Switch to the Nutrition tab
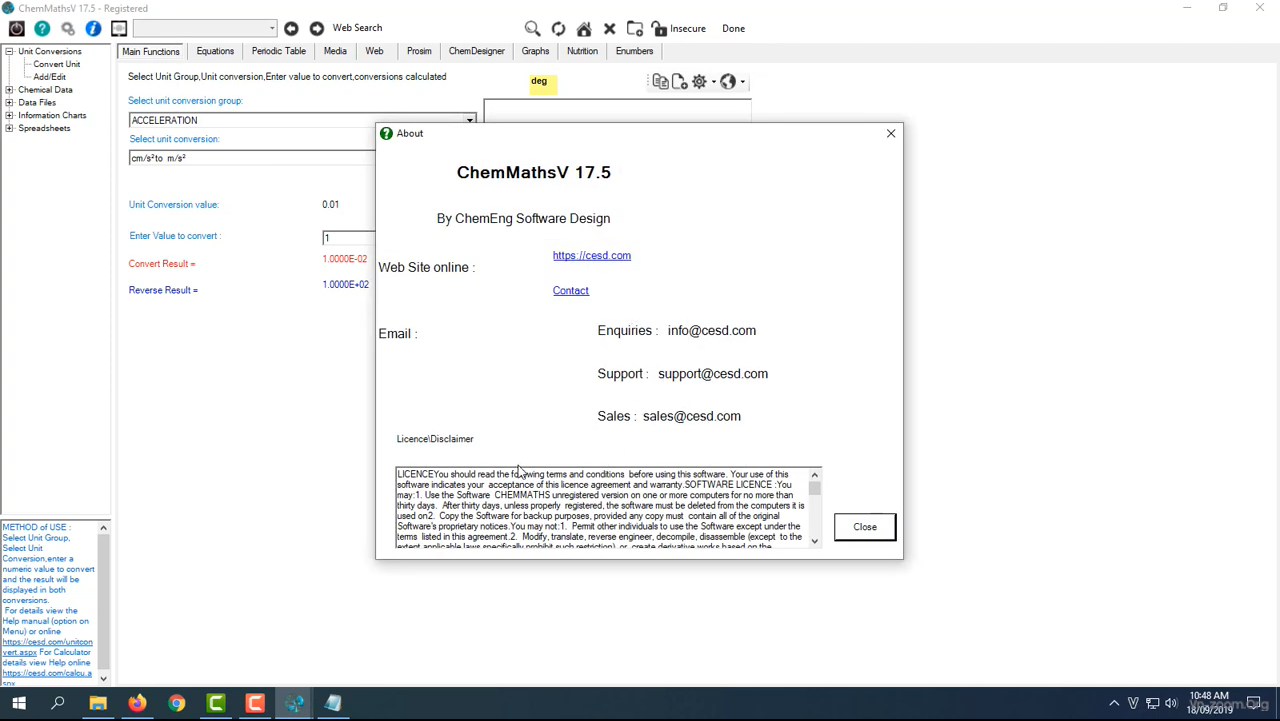This screenshot has height=721, width=1280. point(582,51)
